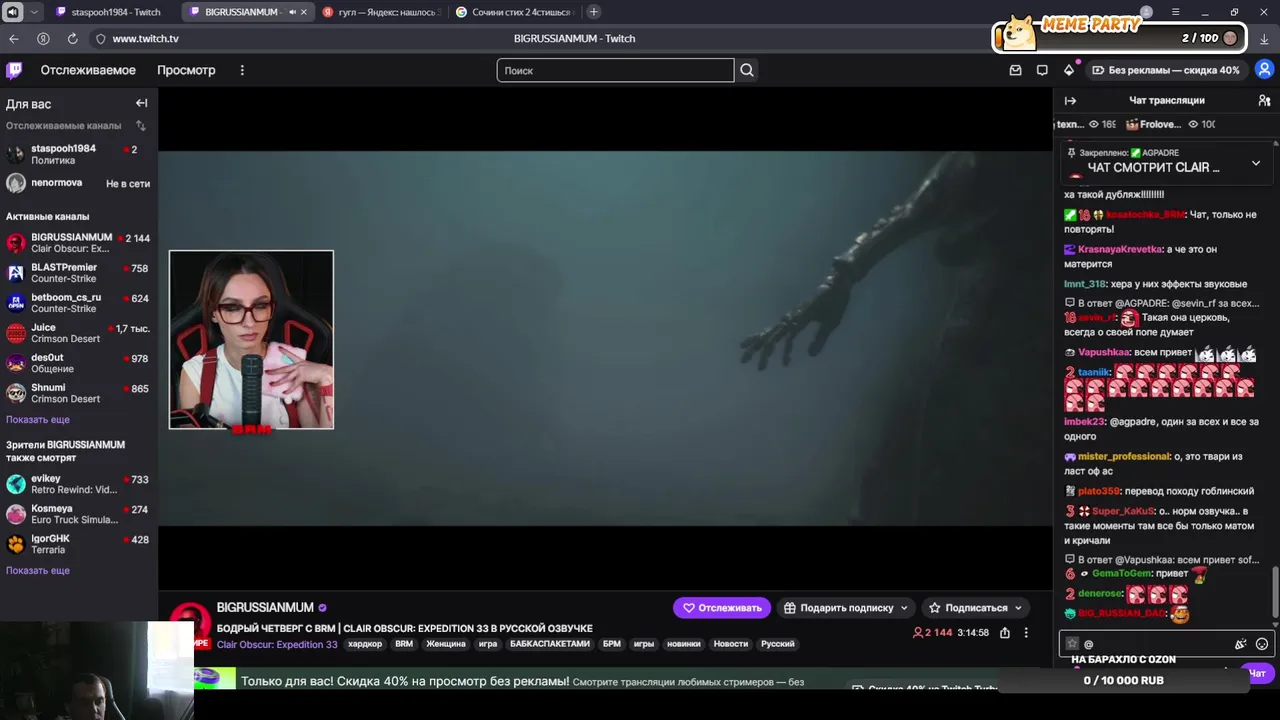Reload the page in browser toolbar
This screenshot has width=1280, height=720.
pyautogui.click(x=72, y=38)
